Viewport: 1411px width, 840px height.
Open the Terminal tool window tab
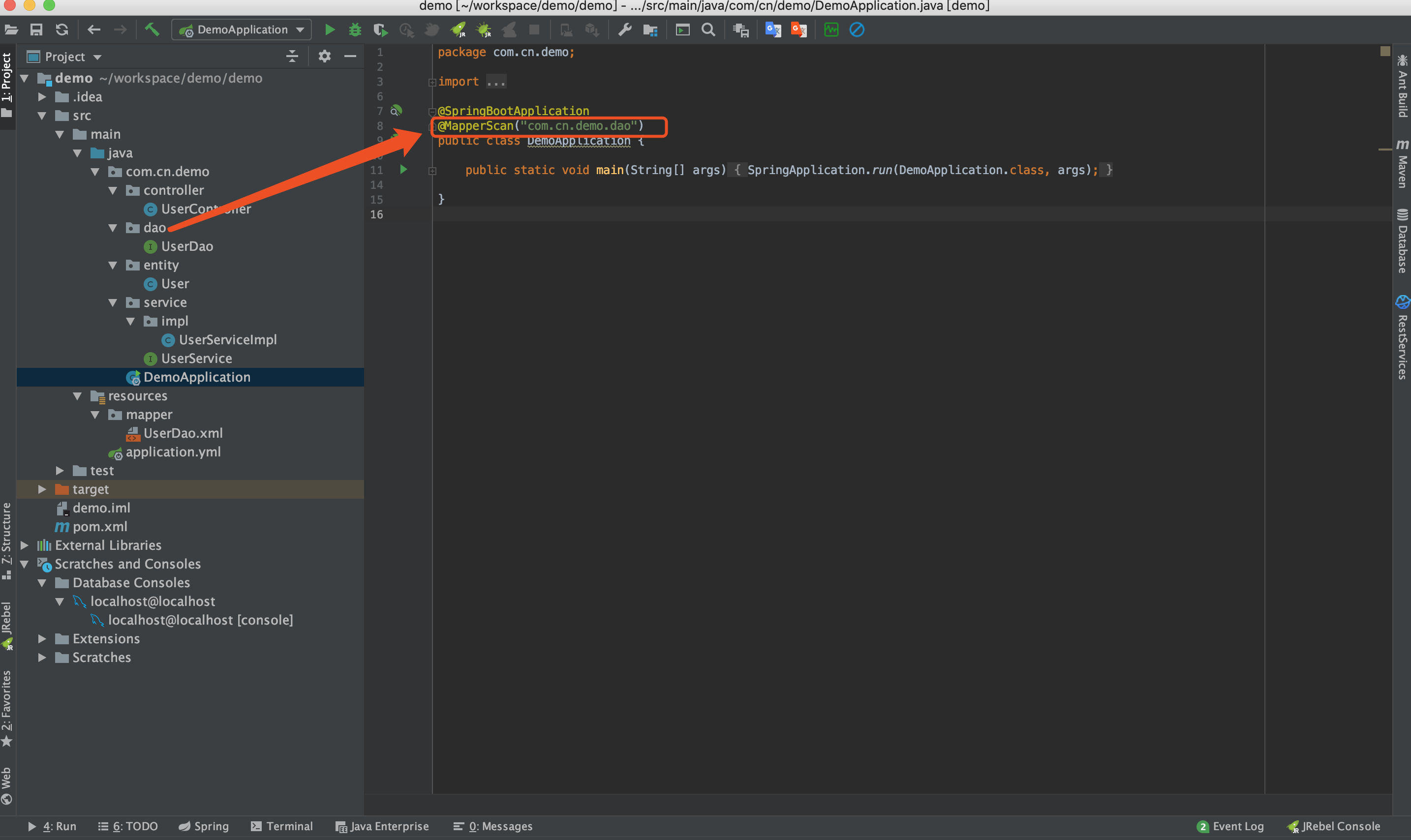coord(282,826)
